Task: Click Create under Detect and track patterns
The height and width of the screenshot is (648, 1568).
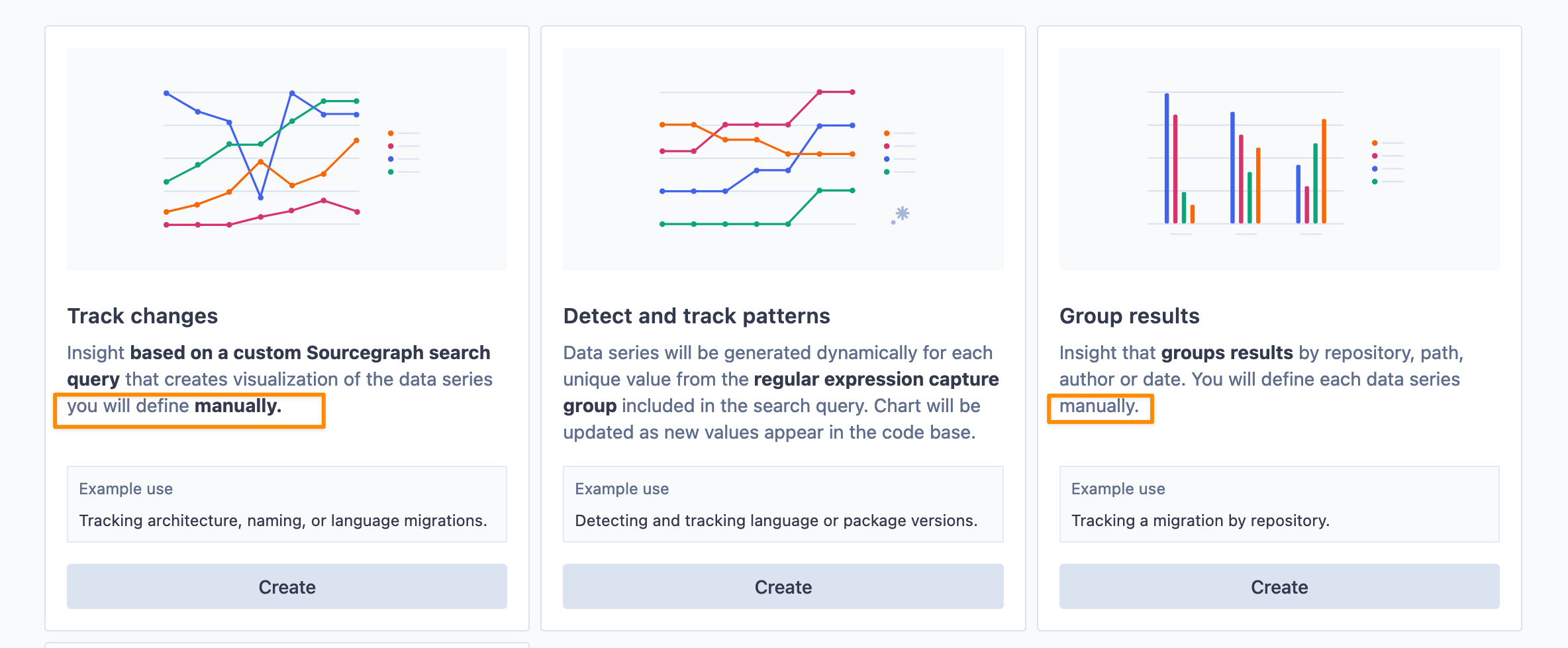Action: [783, 586]
